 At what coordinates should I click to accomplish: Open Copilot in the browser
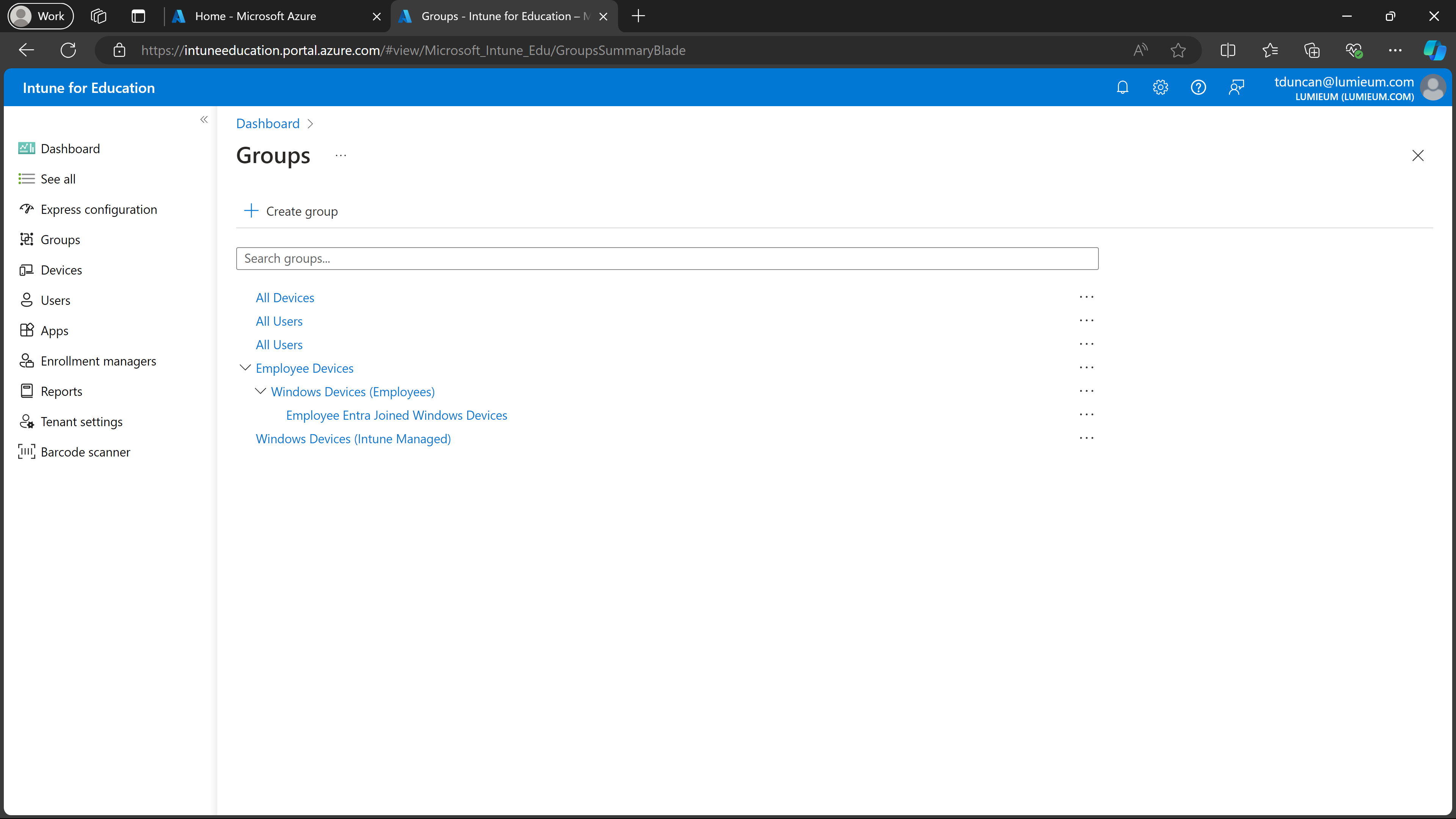[x=1434, y=50]
